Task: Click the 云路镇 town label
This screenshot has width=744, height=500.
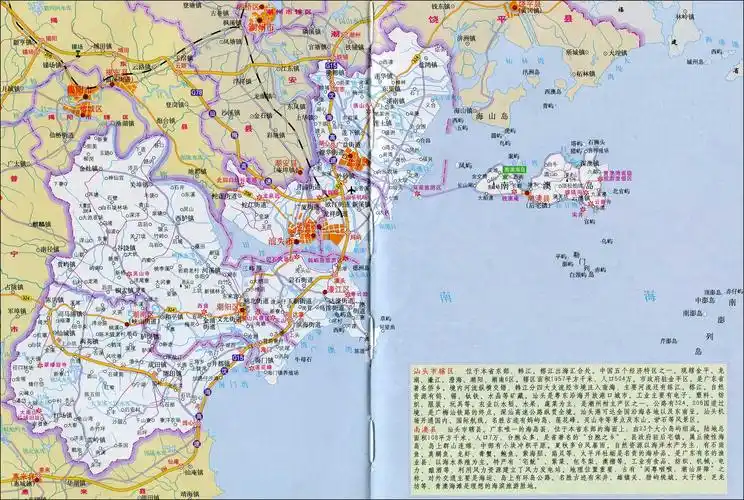Action: [x=141, y=67]
